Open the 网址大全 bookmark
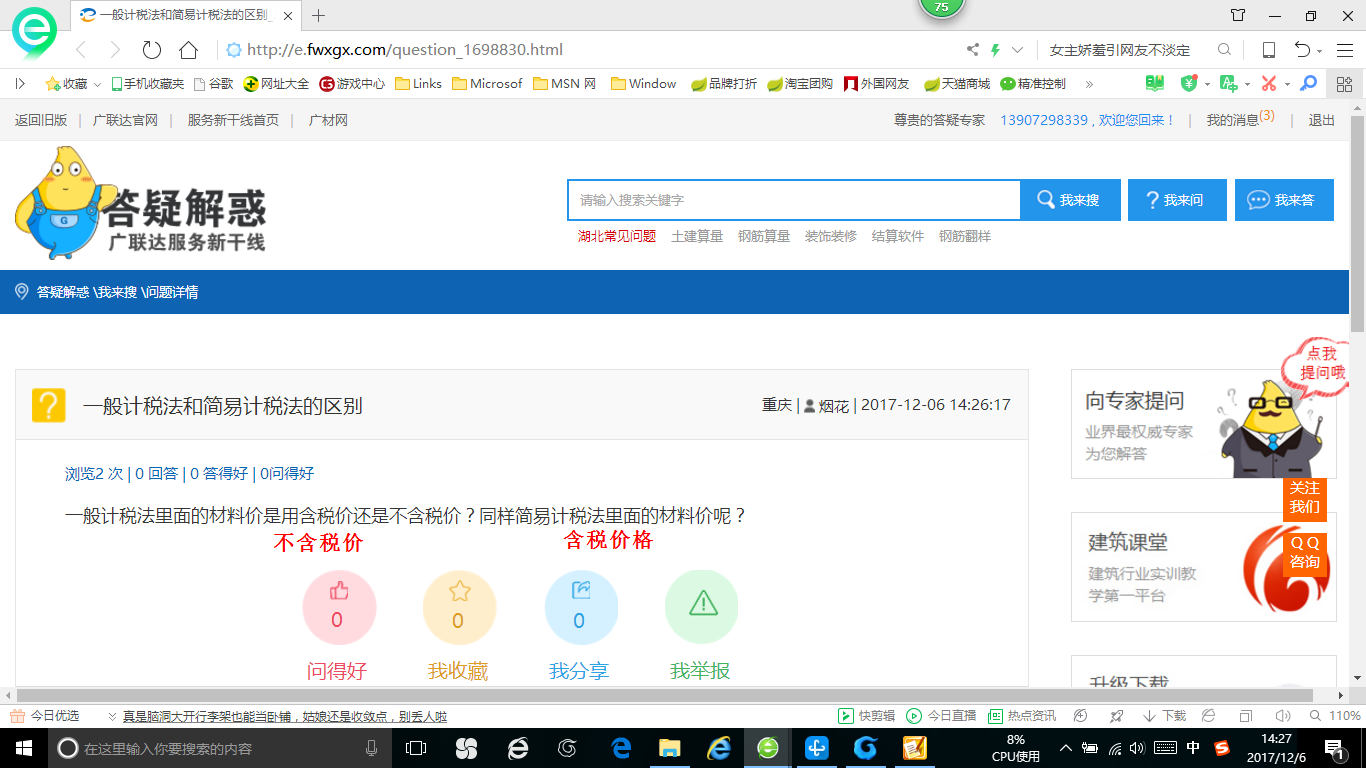Image resolution: width=1366 pixels, height=768 pixels. pyautogui.click(x=277, y=84)
